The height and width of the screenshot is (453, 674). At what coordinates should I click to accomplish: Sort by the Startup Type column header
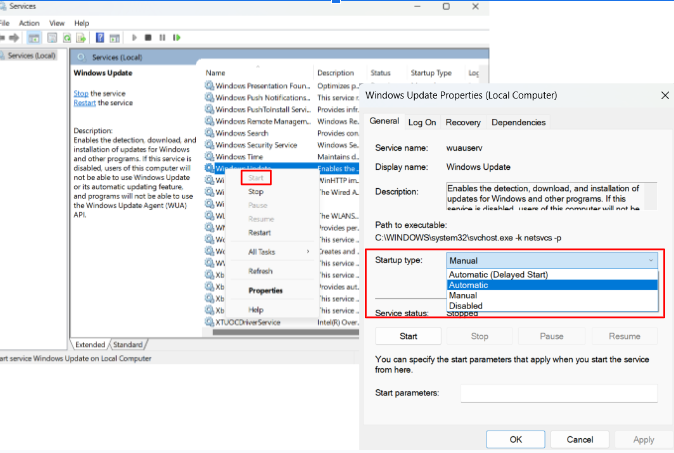tap(431, 73)
